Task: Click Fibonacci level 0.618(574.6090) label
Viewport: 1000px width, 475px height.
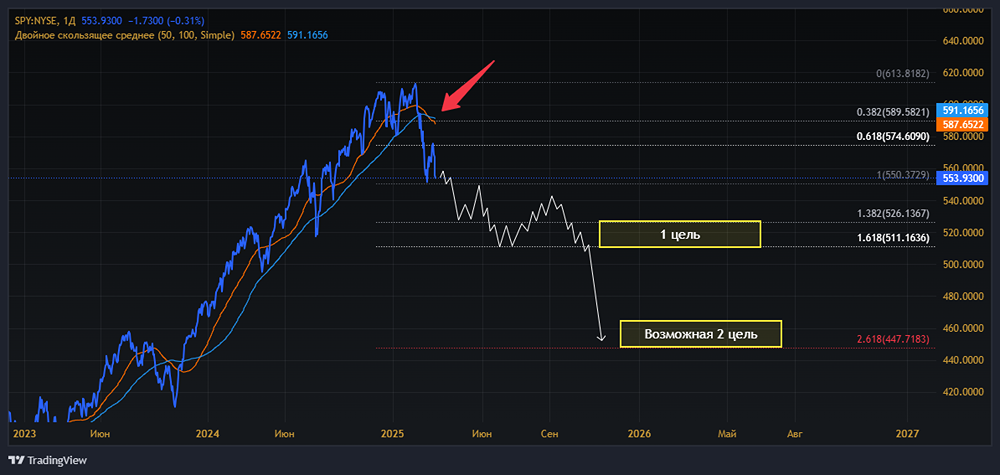Action: tap(892, 136)
